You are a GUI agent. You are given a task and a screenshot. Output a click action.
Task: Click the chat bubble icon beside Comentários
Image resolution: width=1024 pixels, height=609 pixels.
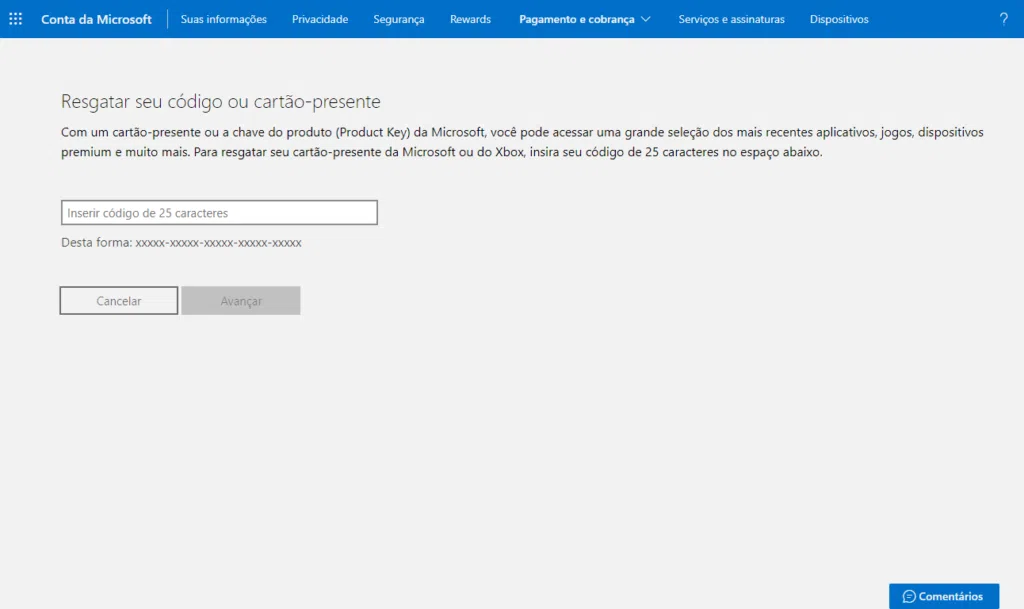click(x=908, y=597)
